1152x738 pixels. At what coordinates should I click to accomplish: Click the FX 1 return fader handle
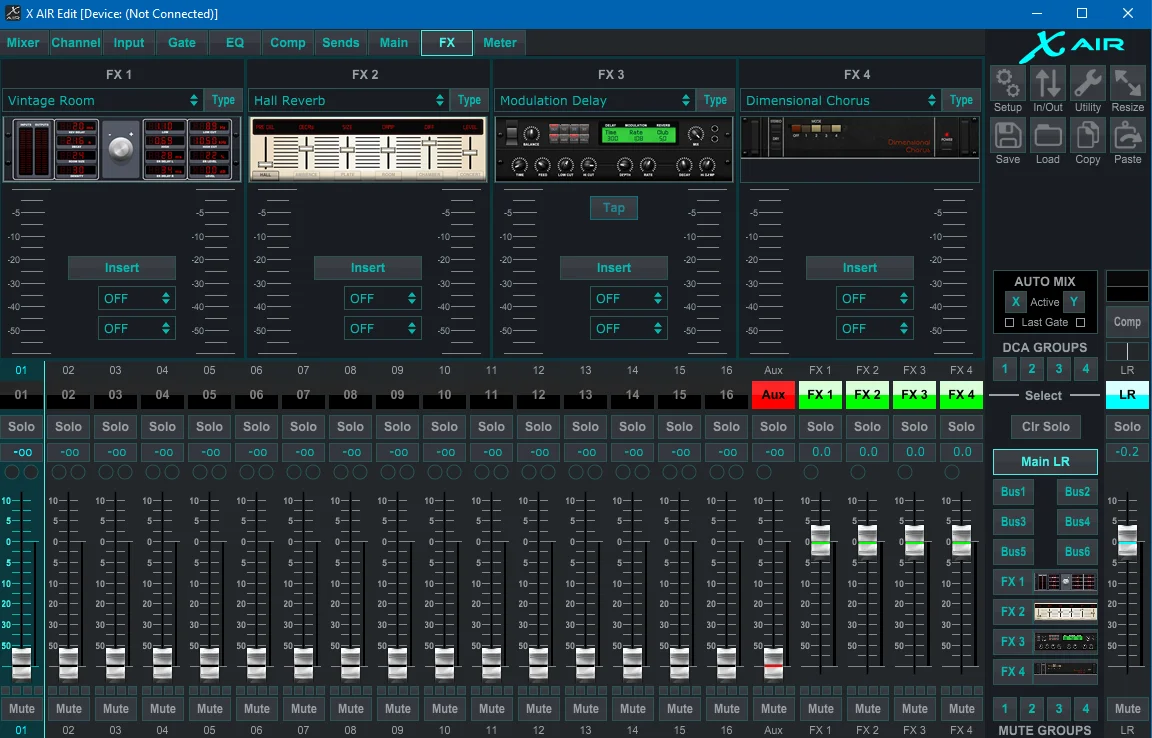(x=821, y=541)
